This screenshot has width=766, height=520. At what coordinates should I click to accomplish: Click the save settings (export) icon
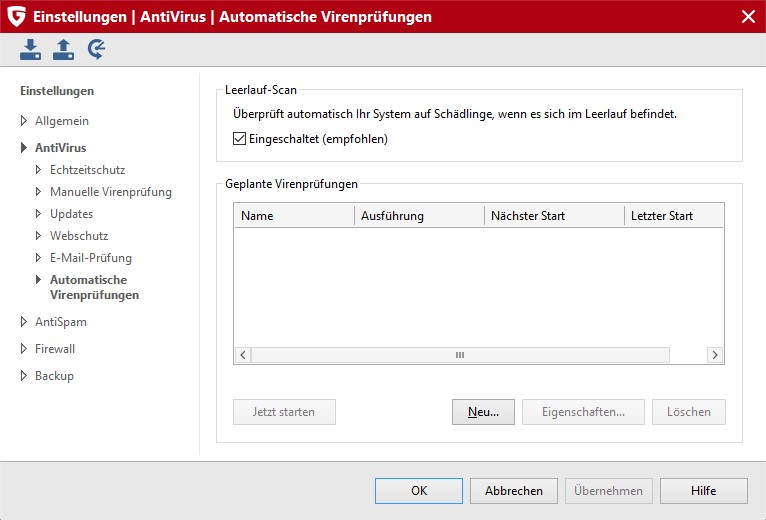(64, 49)
